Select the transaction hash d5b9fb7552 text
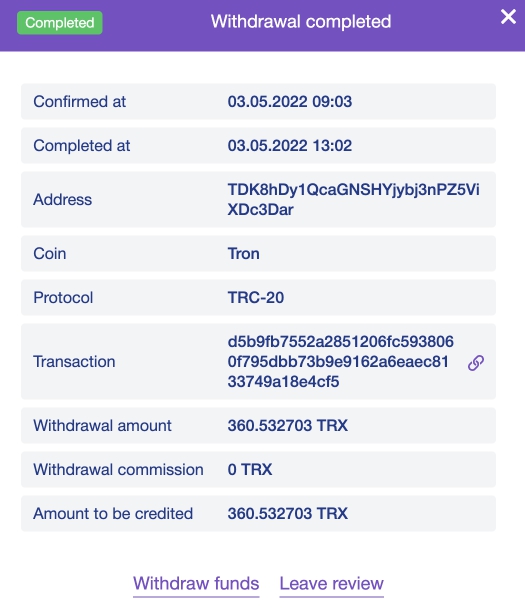525x613 pixels. tap(340, 362)
